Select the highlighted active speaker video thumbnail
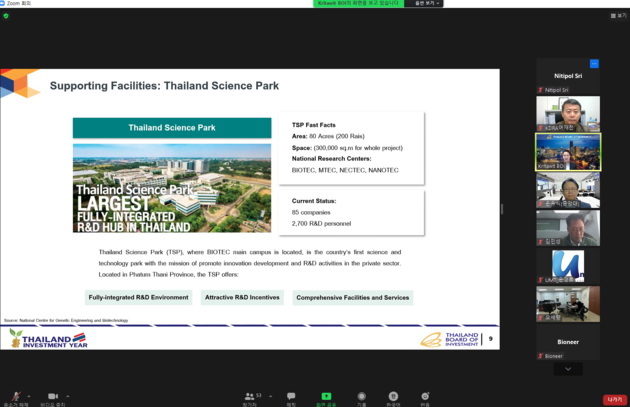Screen dimensions: 630x407 pyautogui.click(x=568, y=152)
